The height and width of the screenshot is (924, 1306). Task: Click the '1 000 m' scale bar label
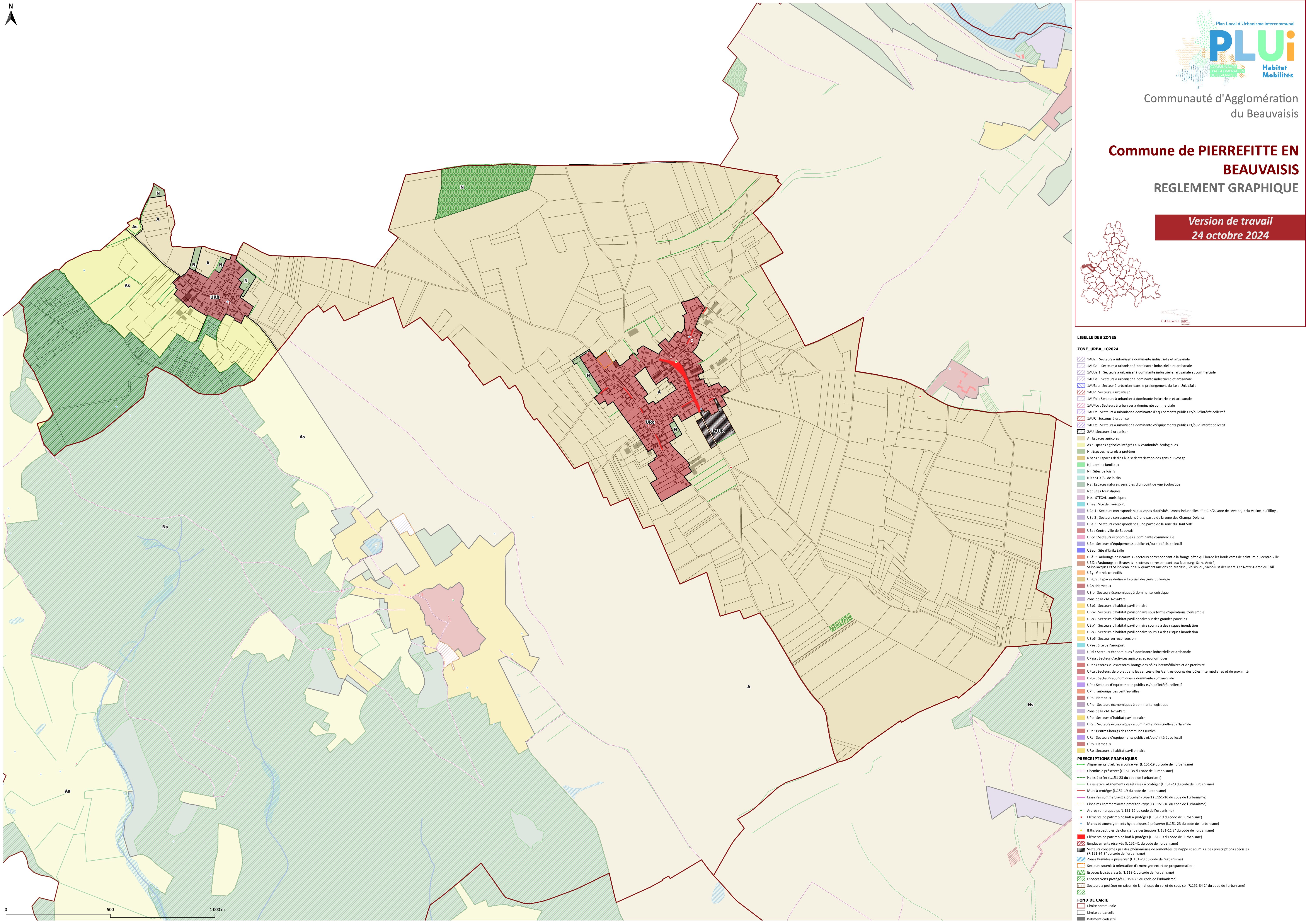click(217, 910)
